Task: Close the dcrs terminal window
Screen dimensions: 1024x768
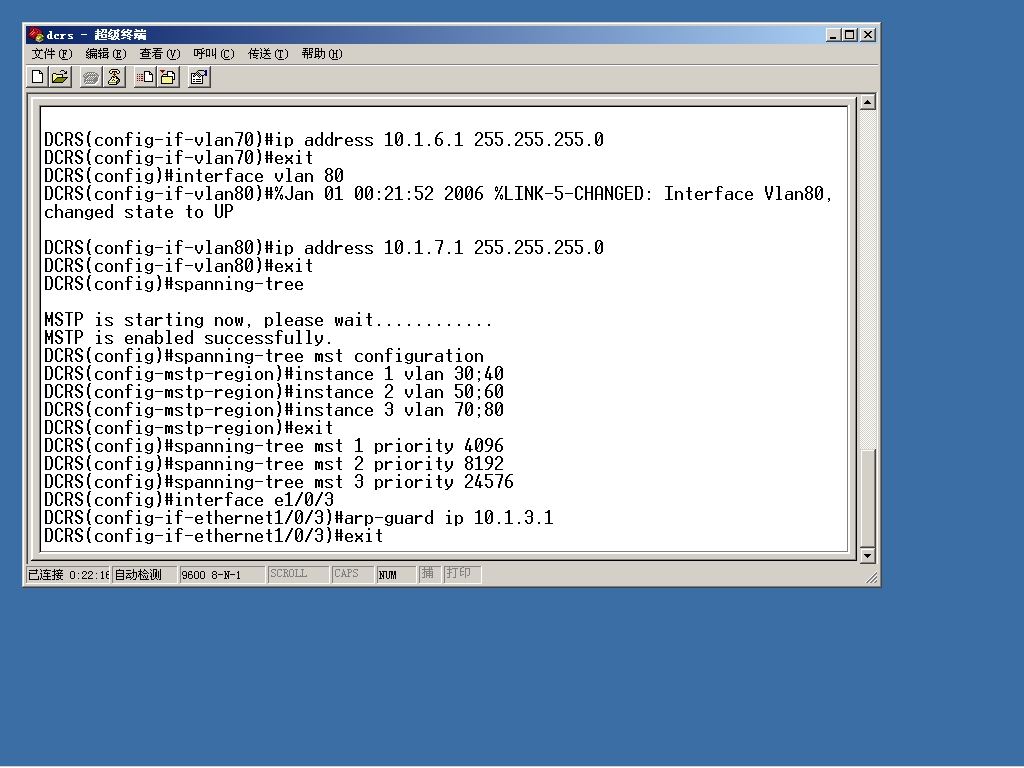Action: click(868, 35)
